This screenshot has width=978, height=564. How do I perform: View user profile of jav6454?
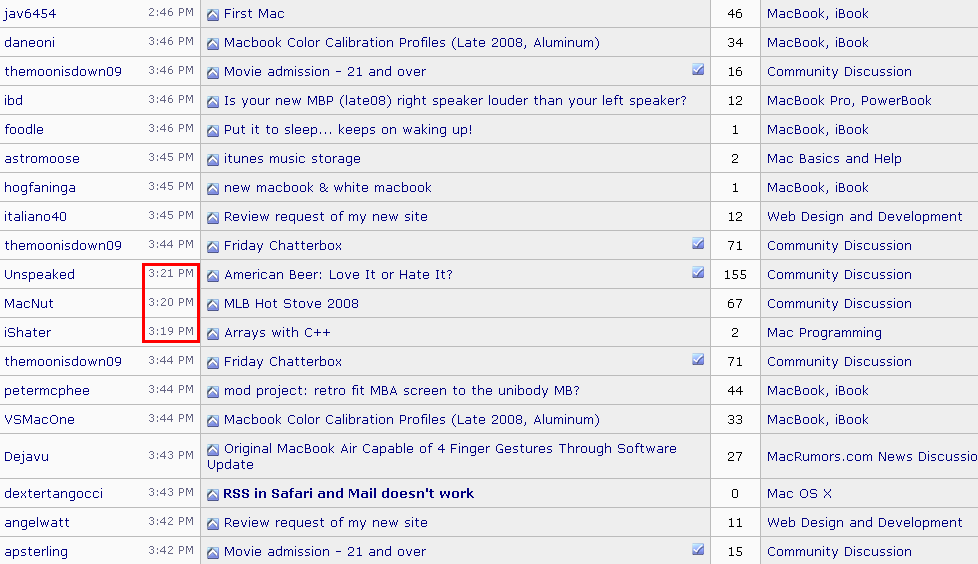click(x=30, y=14)
